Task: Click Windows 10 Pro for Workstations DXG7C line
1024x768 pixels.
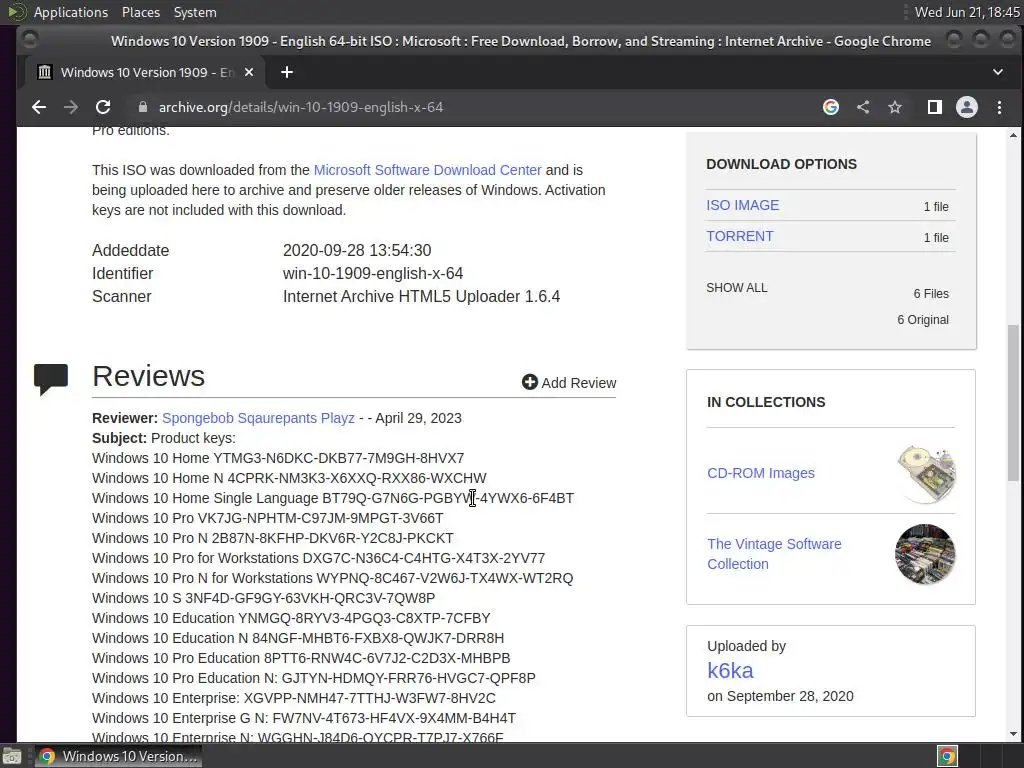Action: tap(319, 558)
